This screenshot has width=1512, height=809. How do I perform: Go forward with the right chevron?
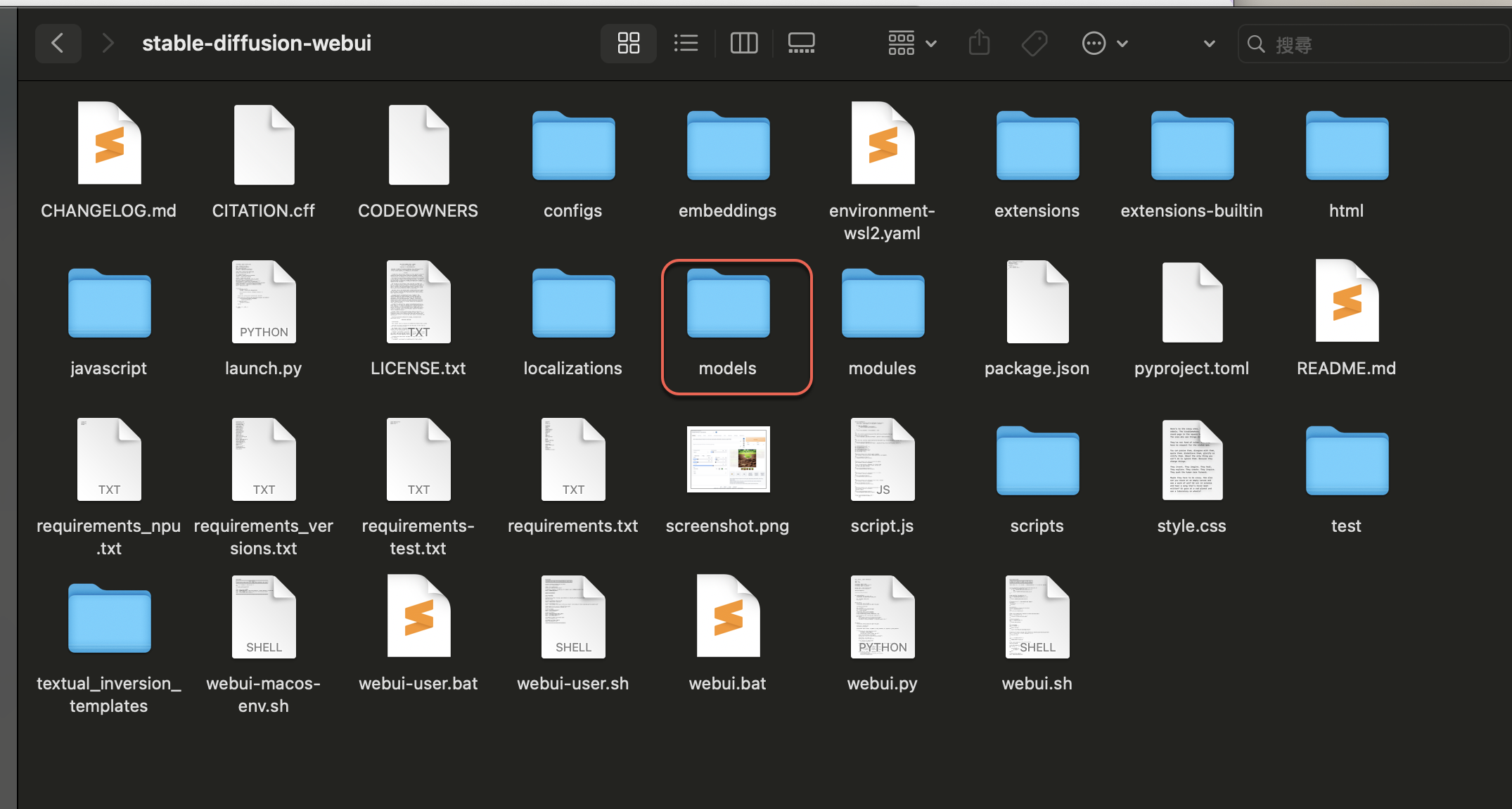(108, 44)
